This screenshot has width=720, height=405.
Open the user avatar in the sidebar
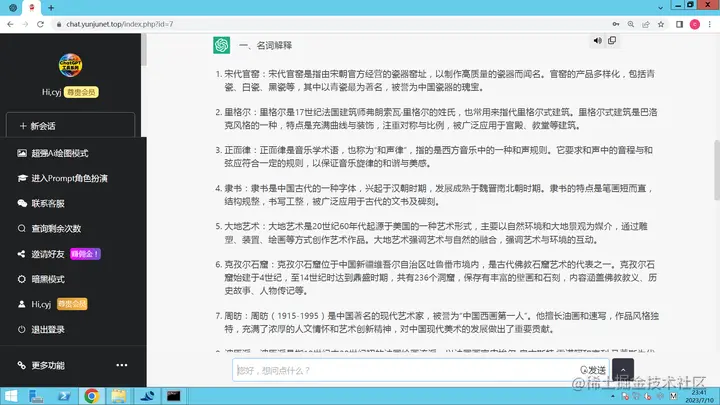pyautogui.click(x=70, y=65)
